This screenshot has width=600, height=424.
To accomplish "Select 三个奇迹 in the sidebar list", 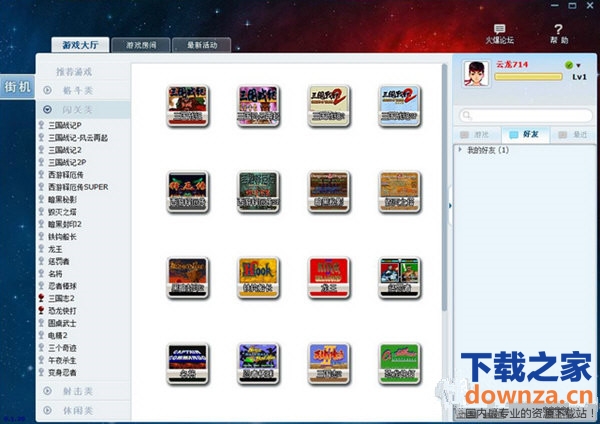I will (62, 348).
